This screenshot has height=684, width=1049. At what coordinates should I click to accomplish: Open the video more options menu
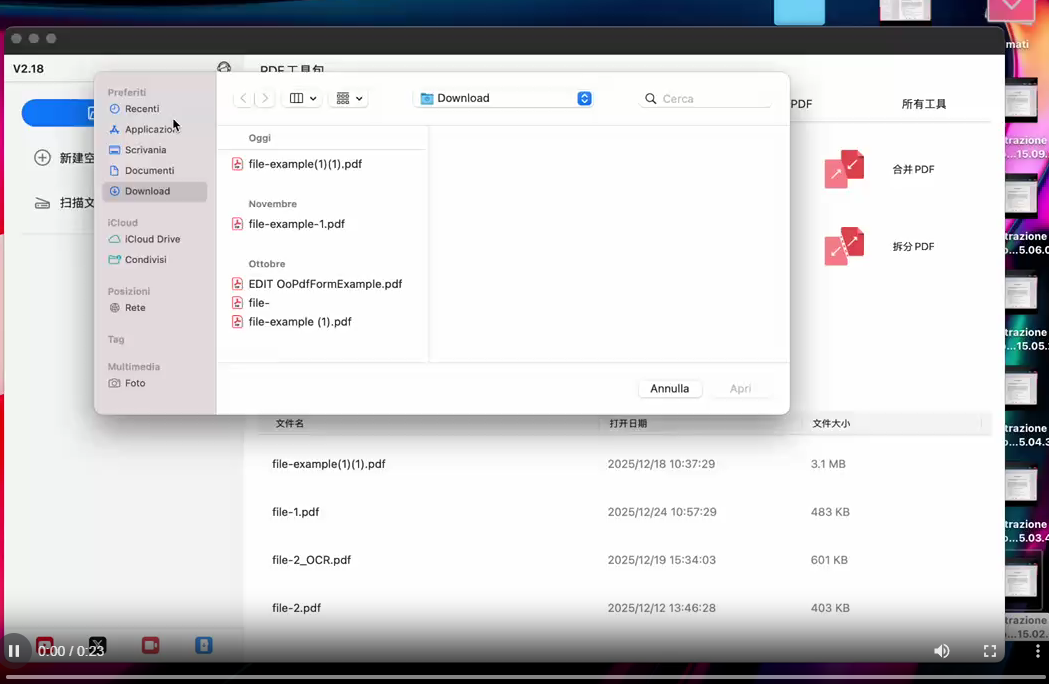(1038, 651)
